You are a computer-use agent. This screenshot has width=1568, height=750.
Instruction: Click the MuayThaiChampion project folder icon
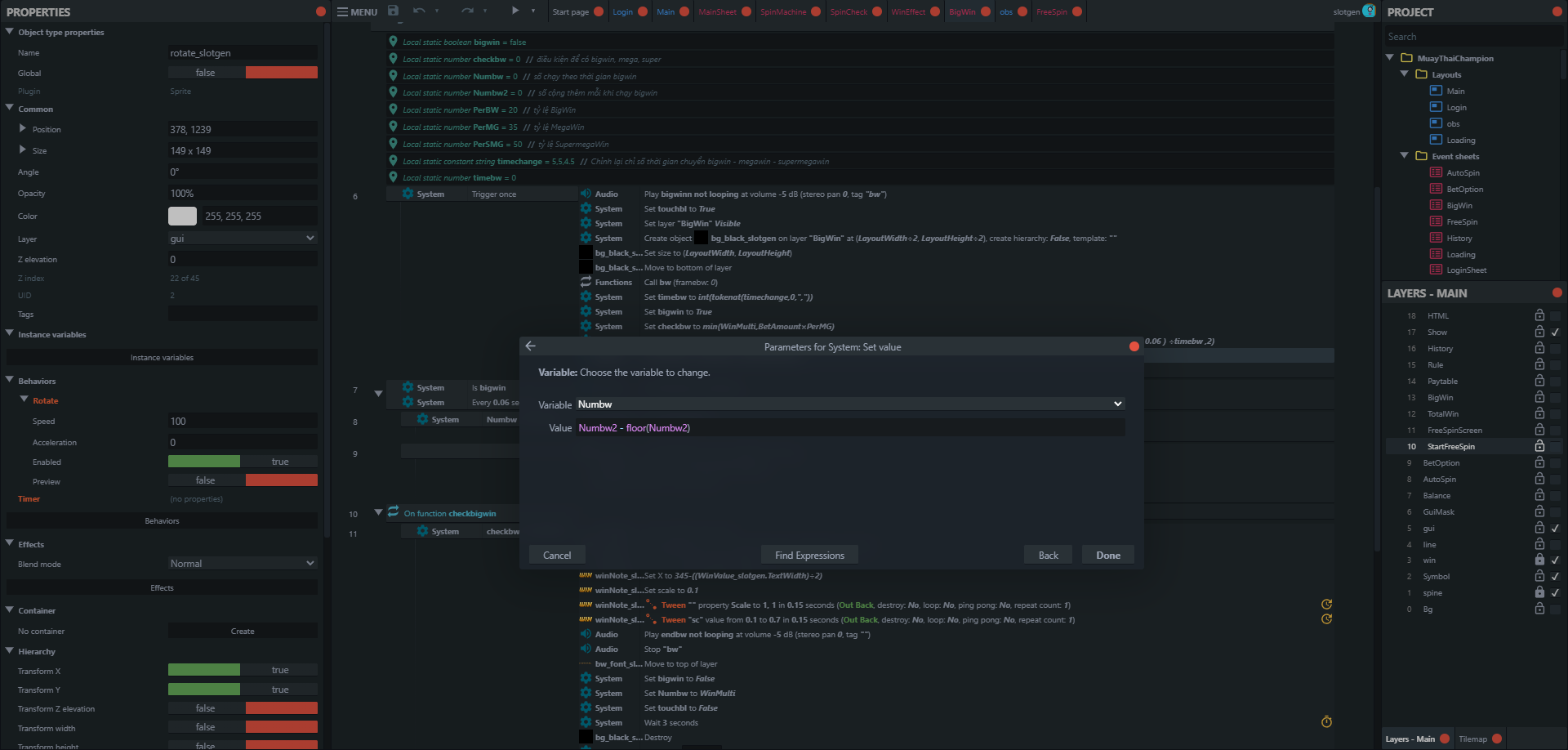[1406, 58]
